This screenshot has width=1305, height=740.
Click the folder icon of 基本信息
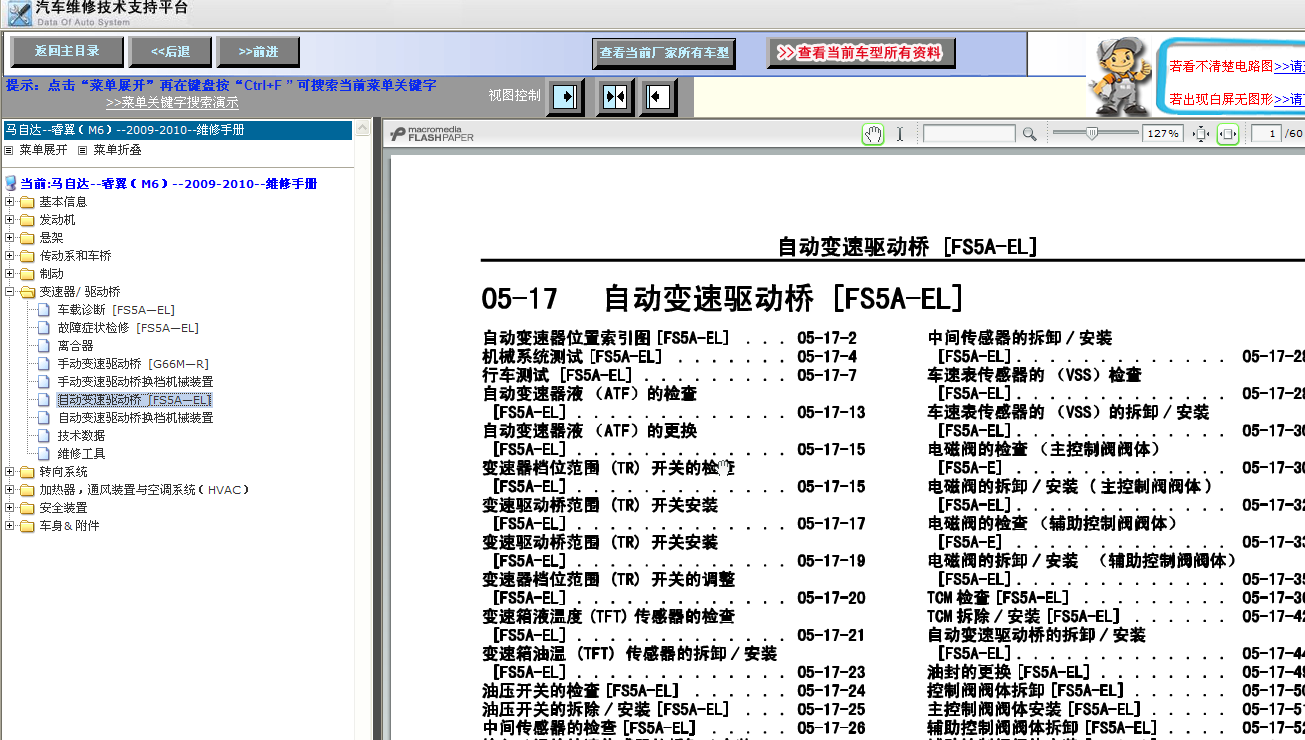point(27,202)
